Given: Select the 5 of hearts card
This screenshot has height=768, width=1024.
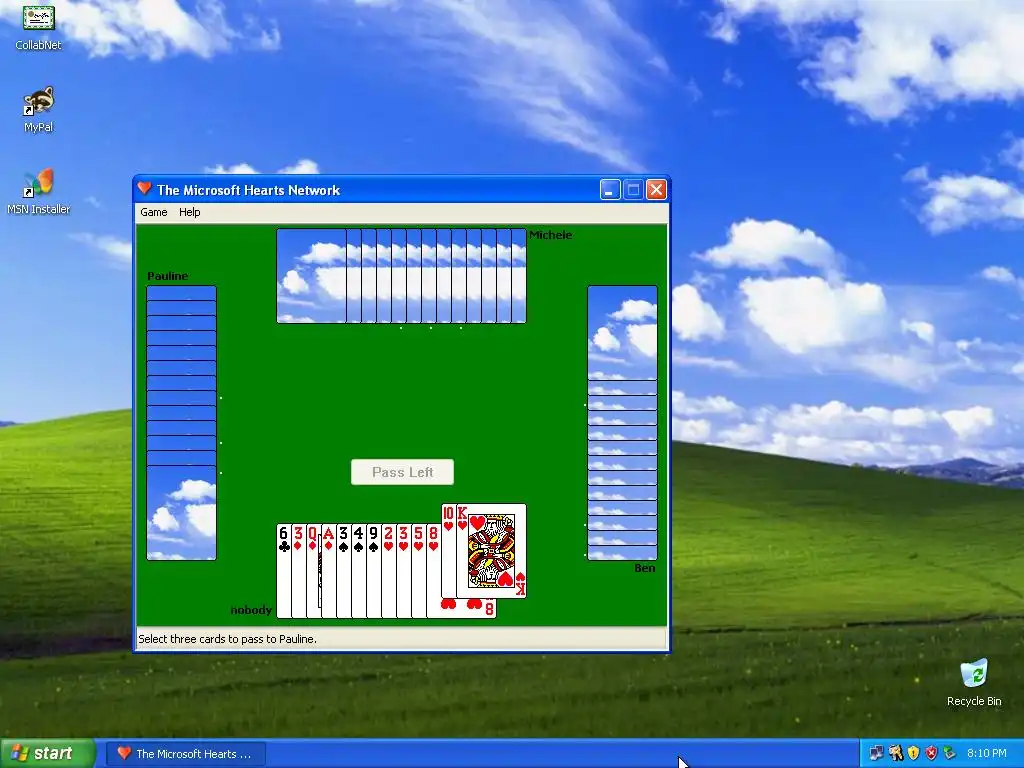Looking at the screenshot, I should (x=419, y=570).
